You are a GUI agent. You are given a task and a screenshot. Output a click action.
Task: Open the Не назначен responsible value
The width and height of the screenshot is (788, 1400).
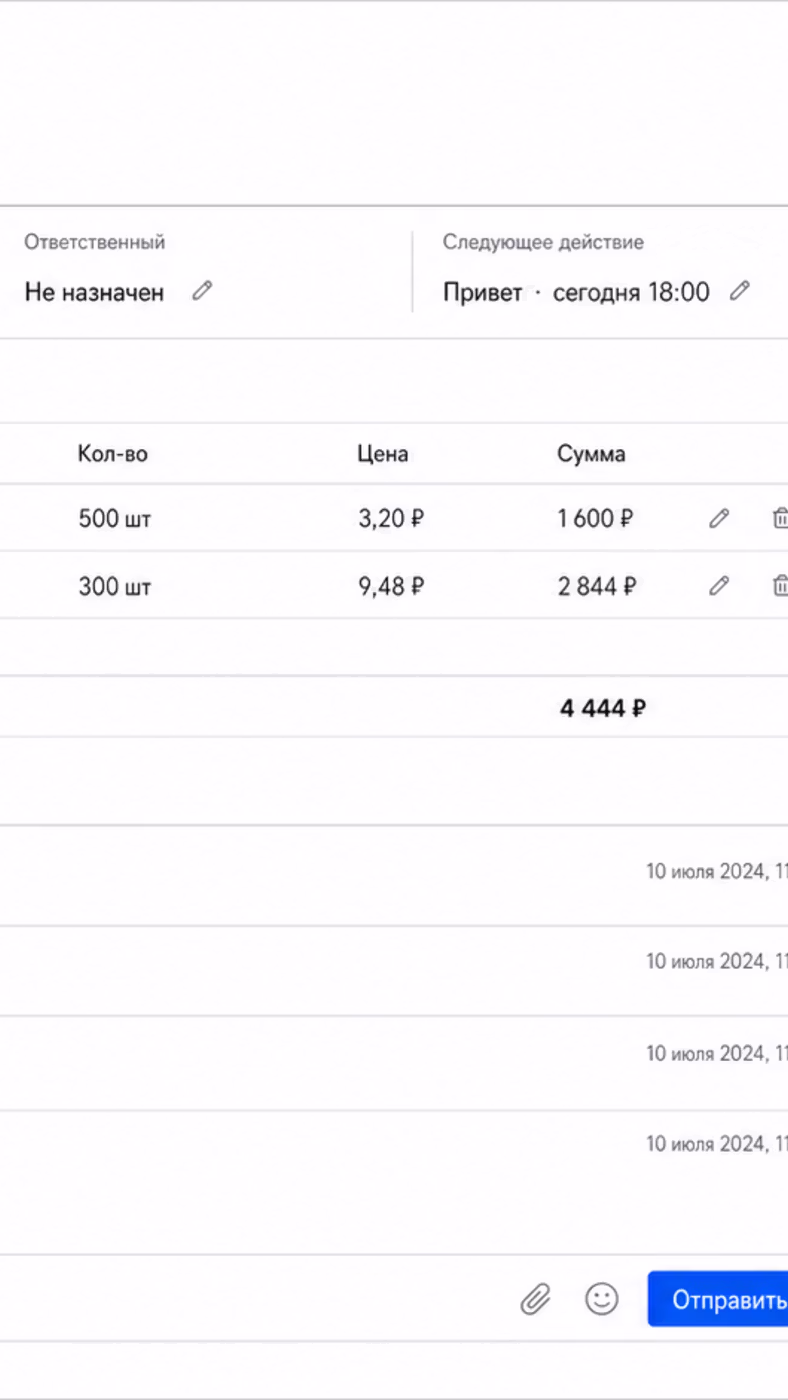click(x=94, y=292)
